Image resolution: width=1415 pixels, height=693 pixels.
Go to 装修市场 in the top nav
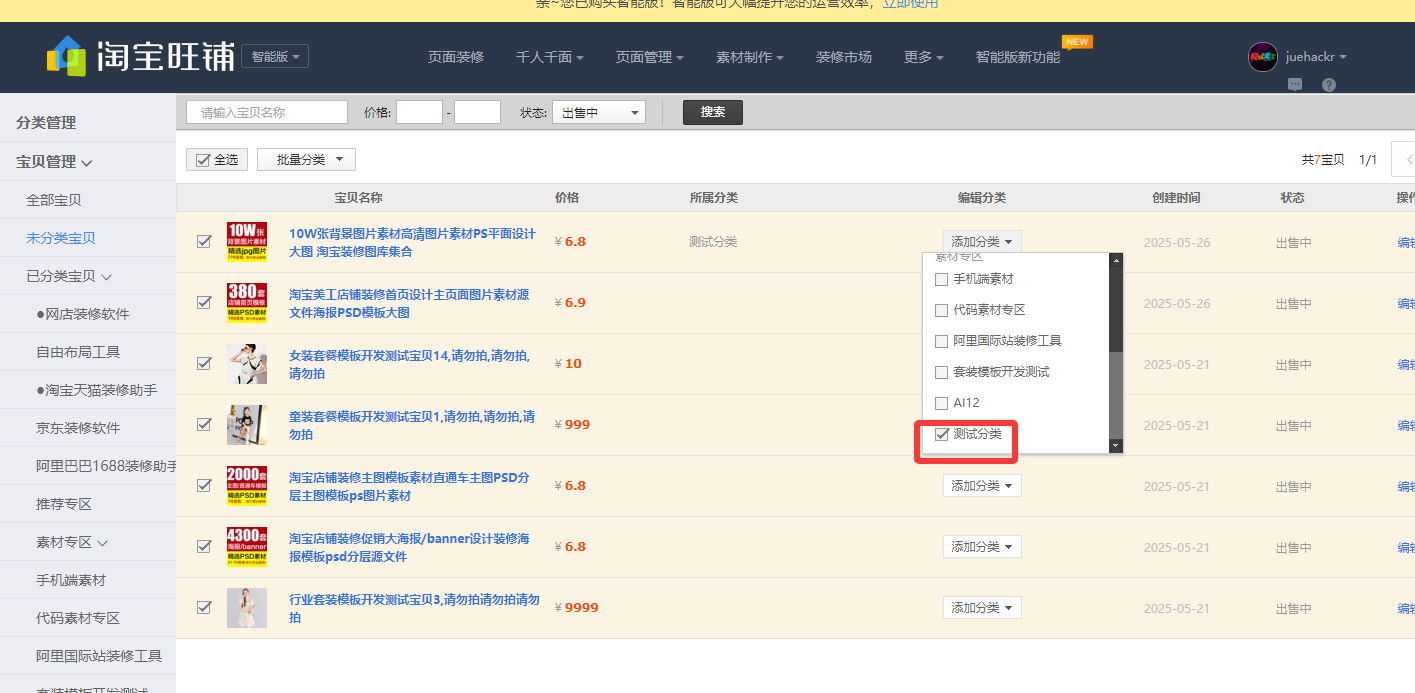pyautogui.click(x=844, y=57)
